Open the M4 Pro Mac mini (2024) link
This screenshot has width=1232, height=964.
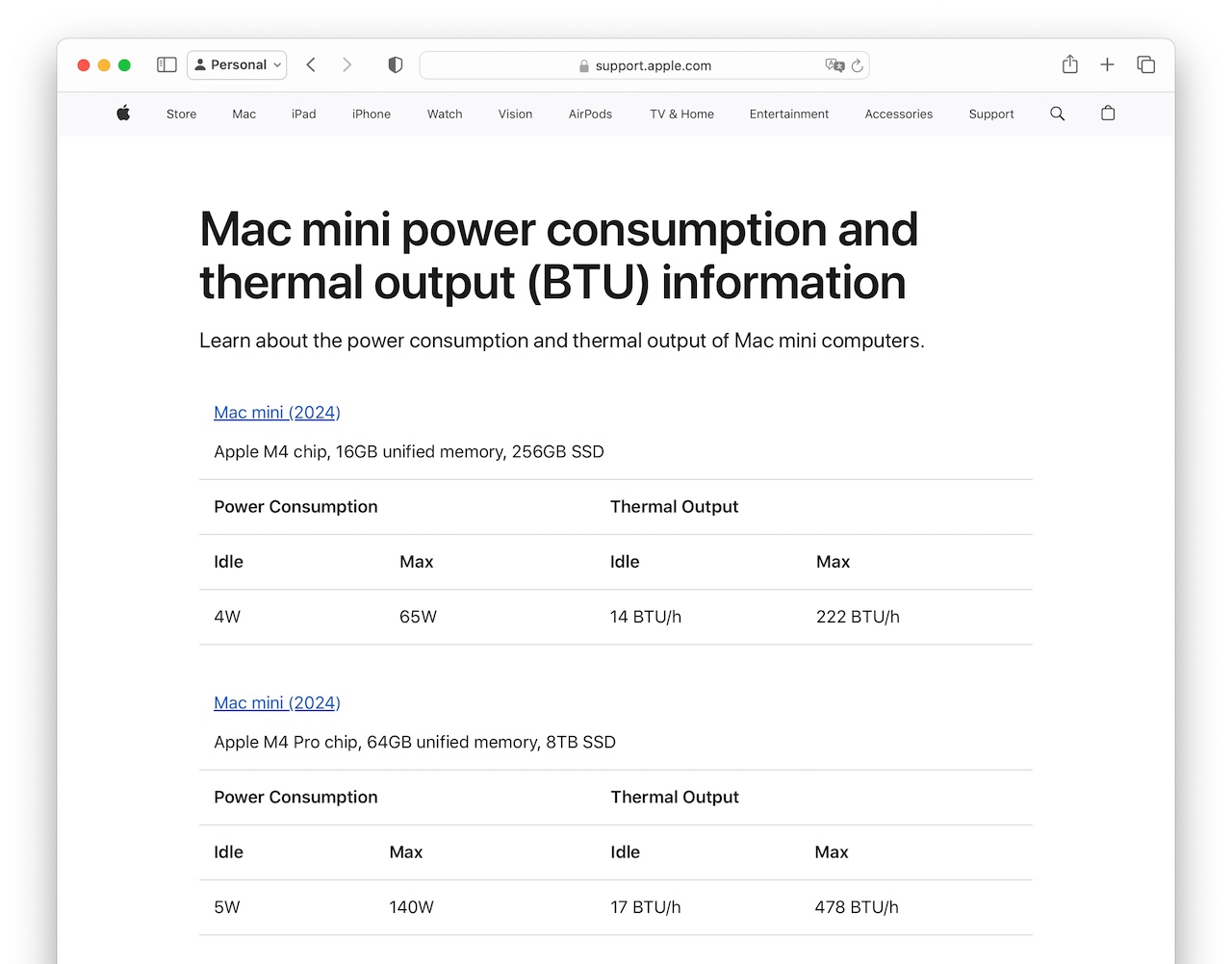[276, 702]
